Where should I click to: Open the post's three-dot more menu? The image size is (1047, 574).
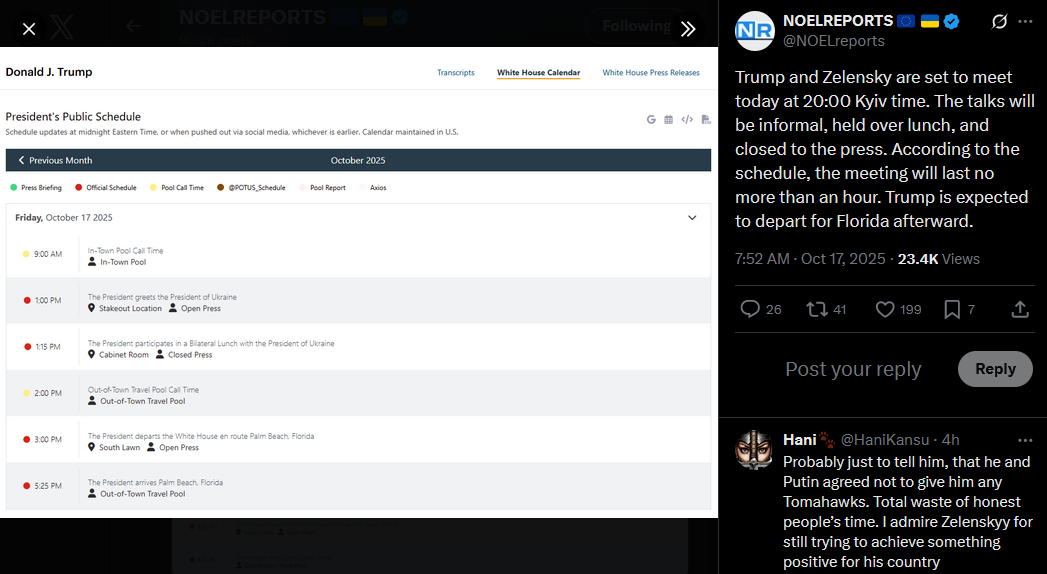[1025, 21]
